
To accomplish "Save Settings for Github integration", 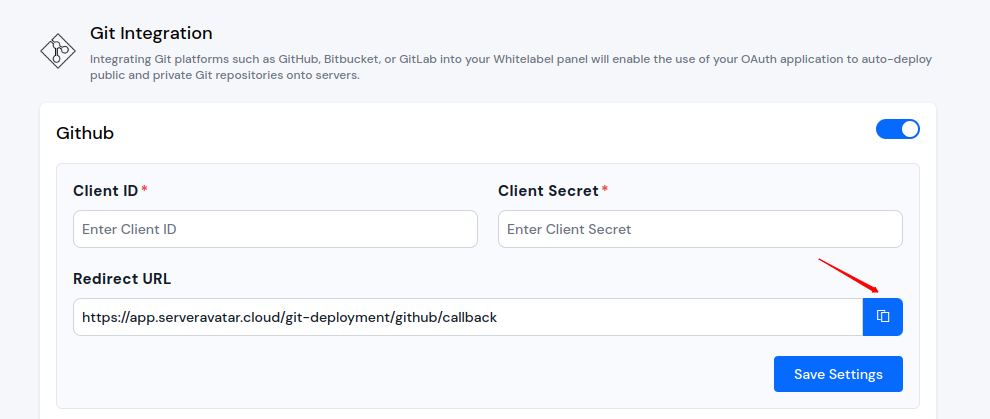I will coord(838,374).
